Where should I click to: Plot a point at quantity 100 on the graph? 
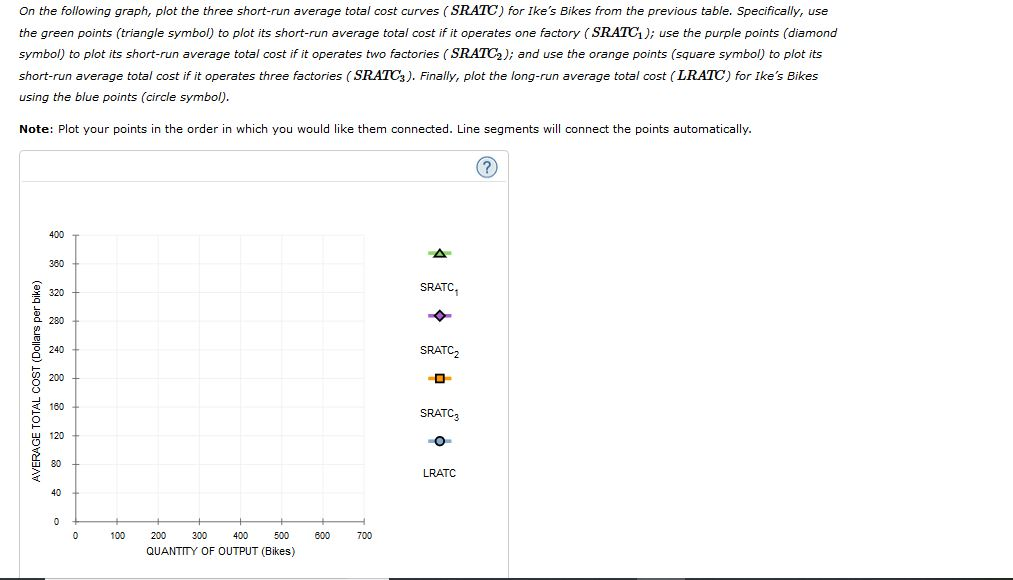click(x=116, y=380)
